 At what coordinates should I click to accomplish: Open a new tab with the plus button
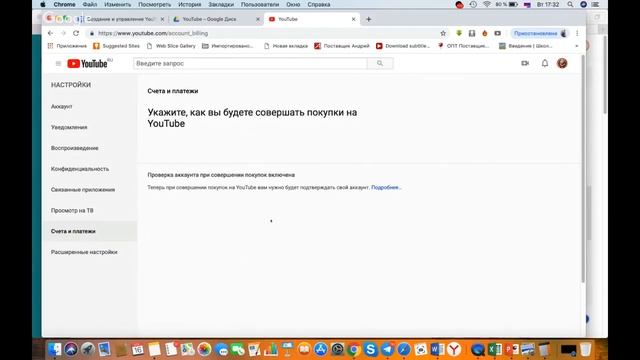click(x=369, y=19)
